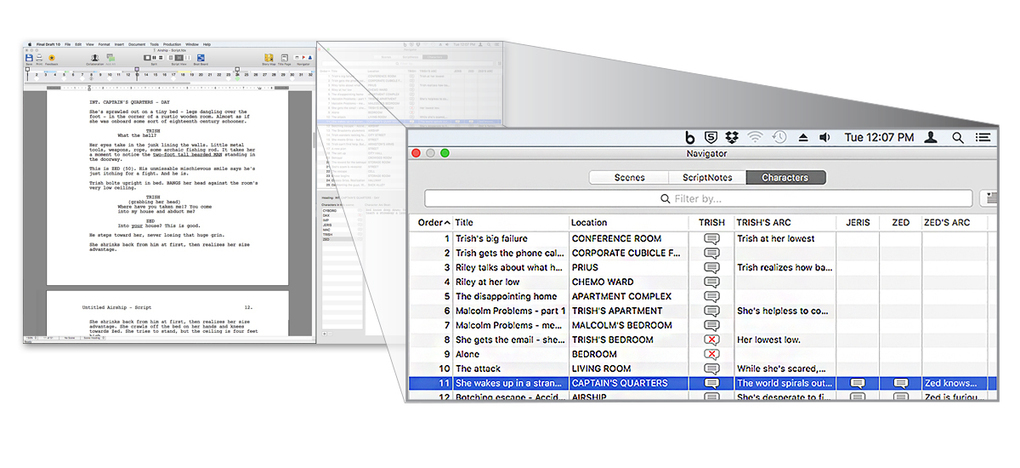Screen dimensions: 1020x468
Task: Click the Print icon in Final Draft toolbar
Action: [39, 58]
